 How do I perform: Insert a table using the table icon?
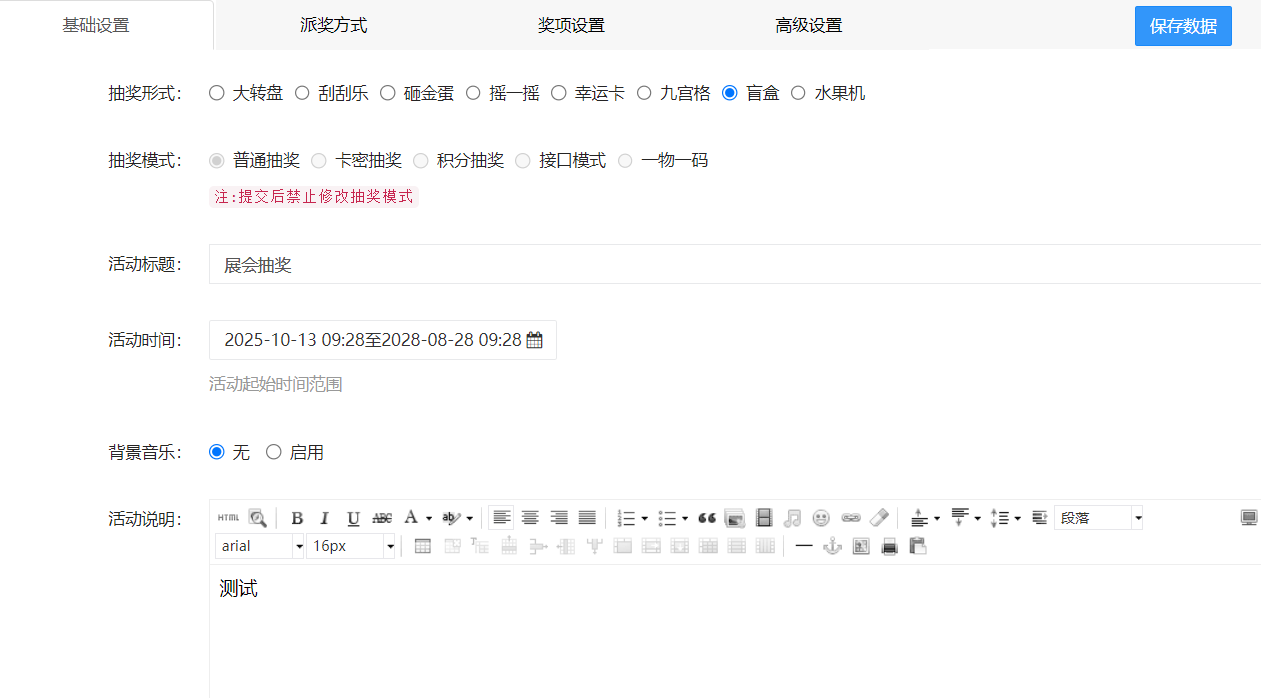pos(423,546)
